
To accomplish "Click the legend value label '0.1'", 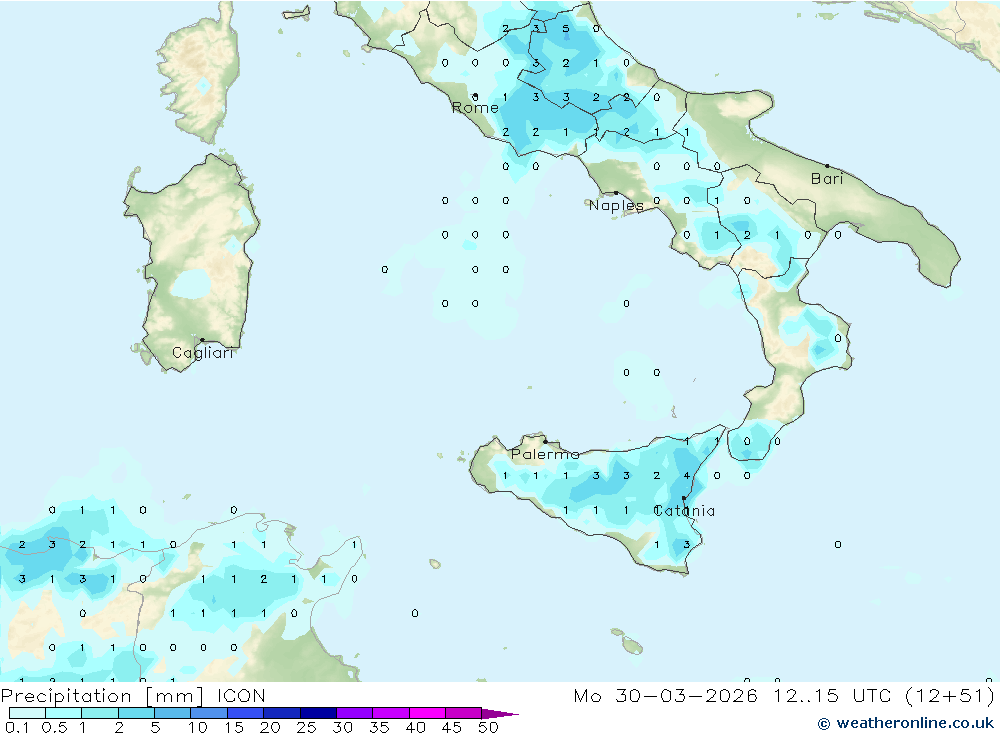I will coord(17,727).
